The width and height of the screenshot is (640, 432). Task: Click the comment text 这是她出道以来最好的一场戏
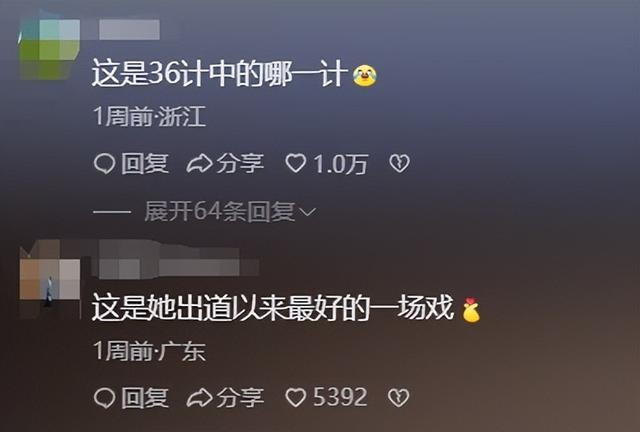[x=273, y=307]
